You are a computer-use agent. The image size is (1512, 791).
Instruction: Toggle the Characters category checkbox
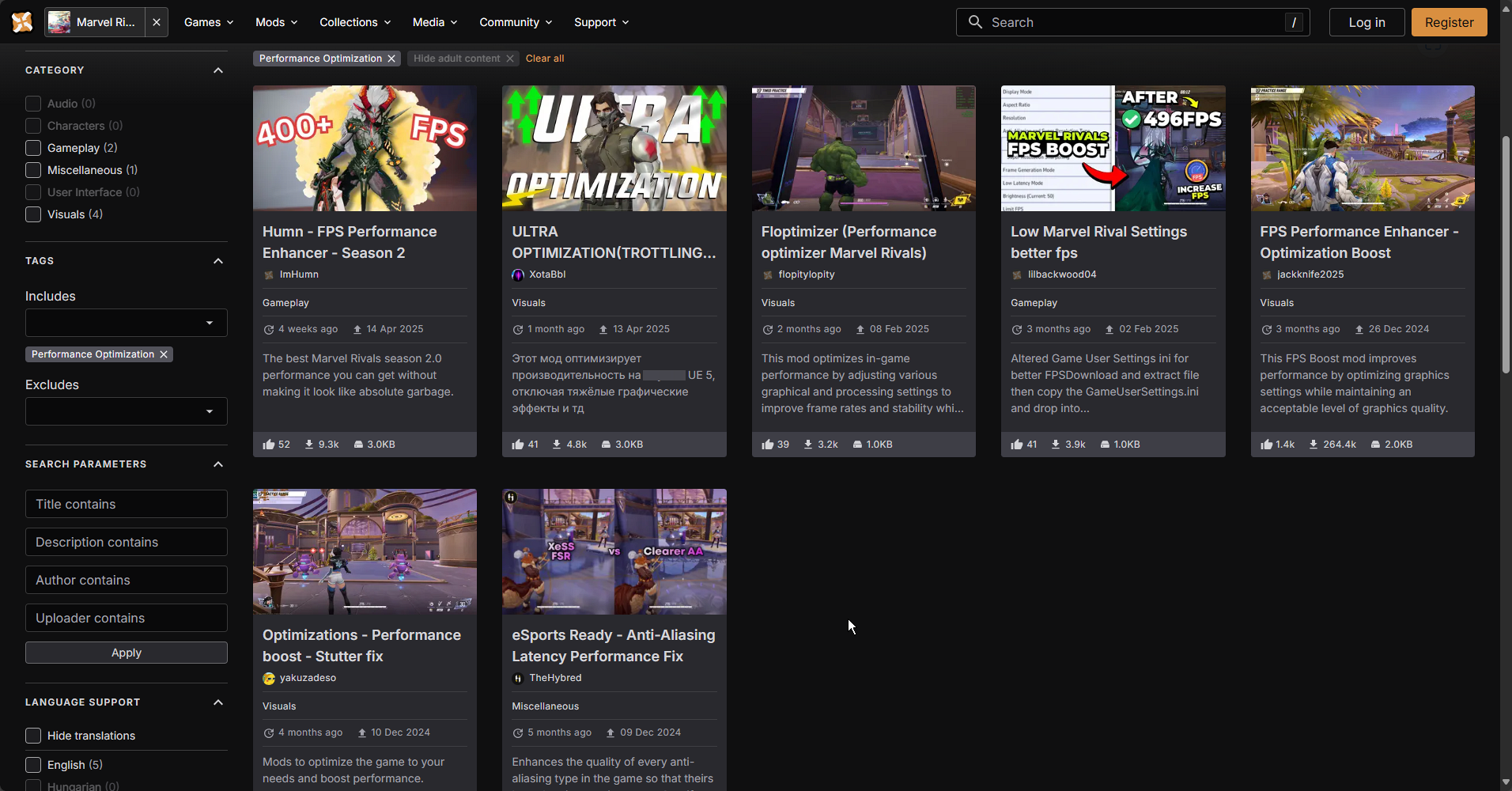[x=33, y=126]
